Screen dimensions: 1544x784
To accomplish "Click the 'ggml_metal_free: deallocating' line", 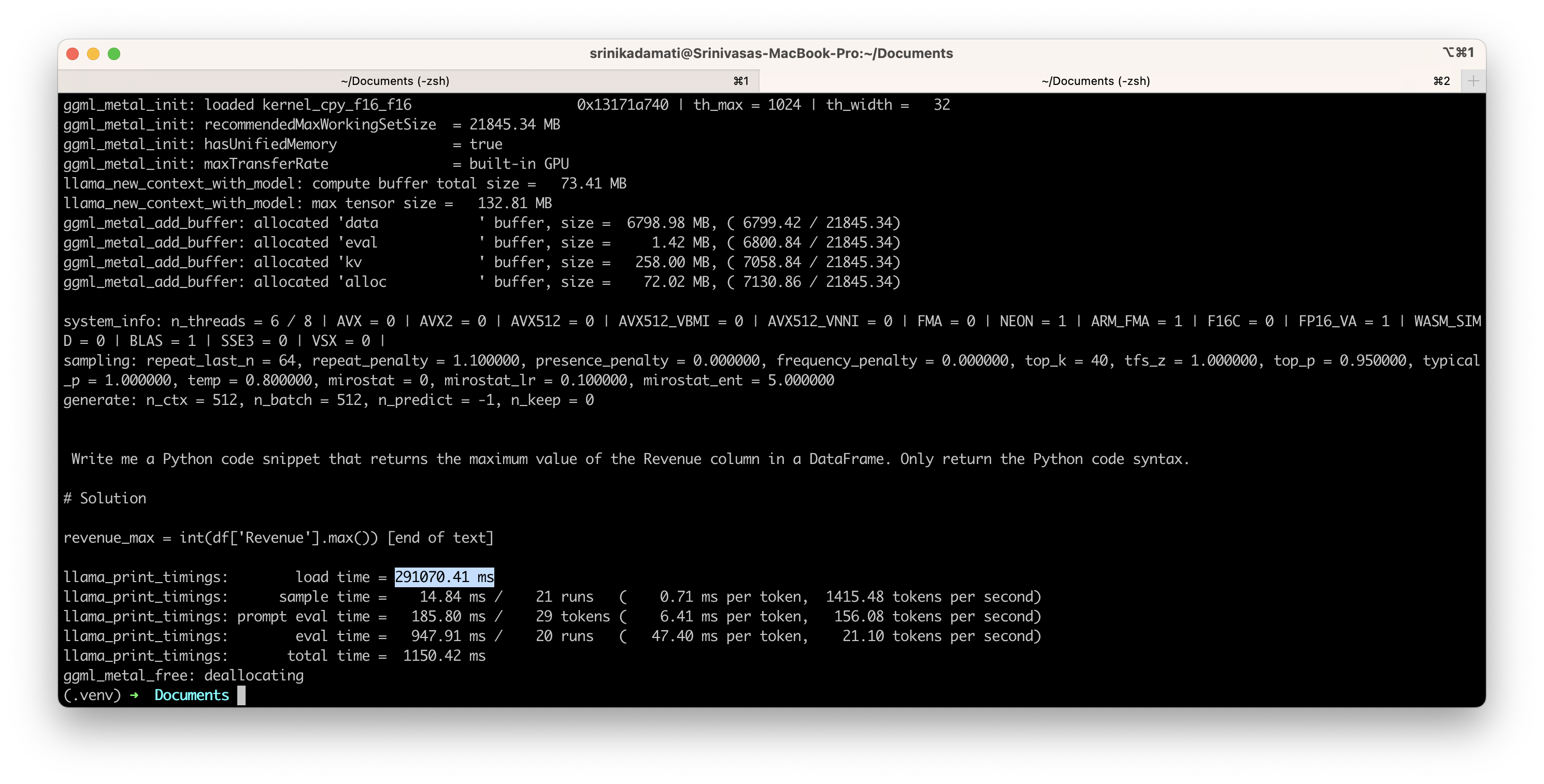I will click(183, 676).
